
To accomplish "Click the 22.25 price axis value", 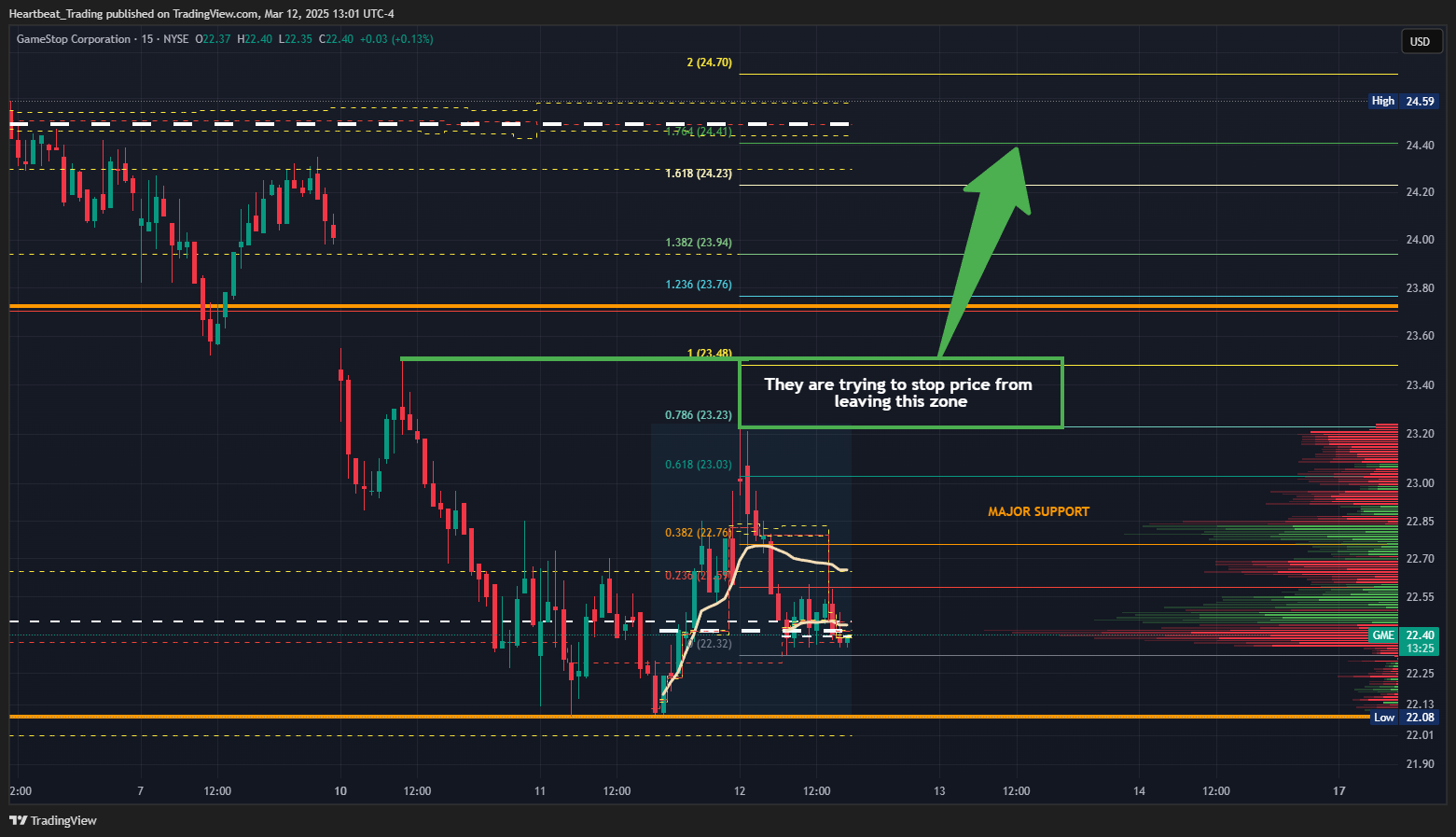I will click(1420, 674).
